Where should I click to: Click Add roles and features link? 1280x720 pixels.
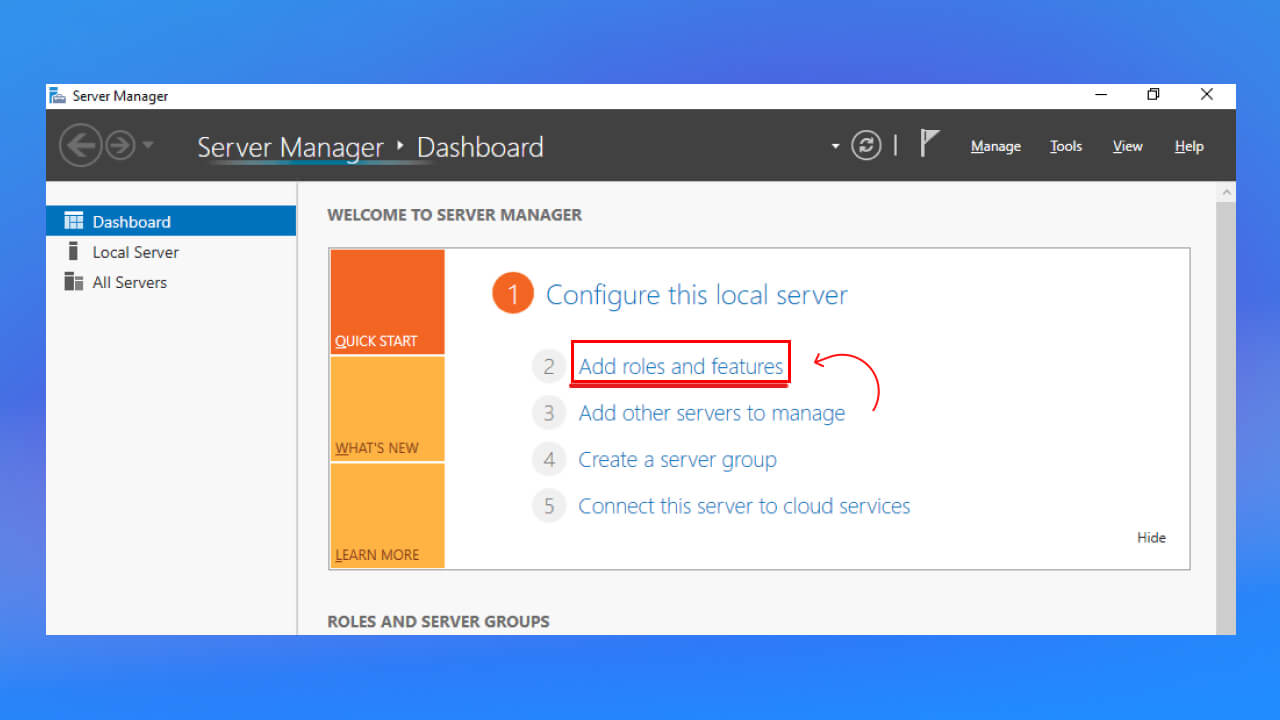pos(681,366)
